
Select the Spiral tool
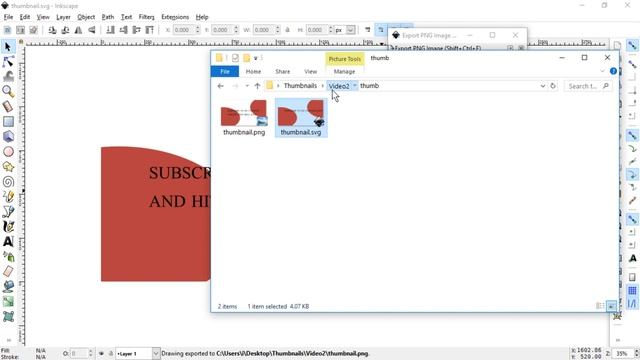pyautogui.click(x=8, y=182)
